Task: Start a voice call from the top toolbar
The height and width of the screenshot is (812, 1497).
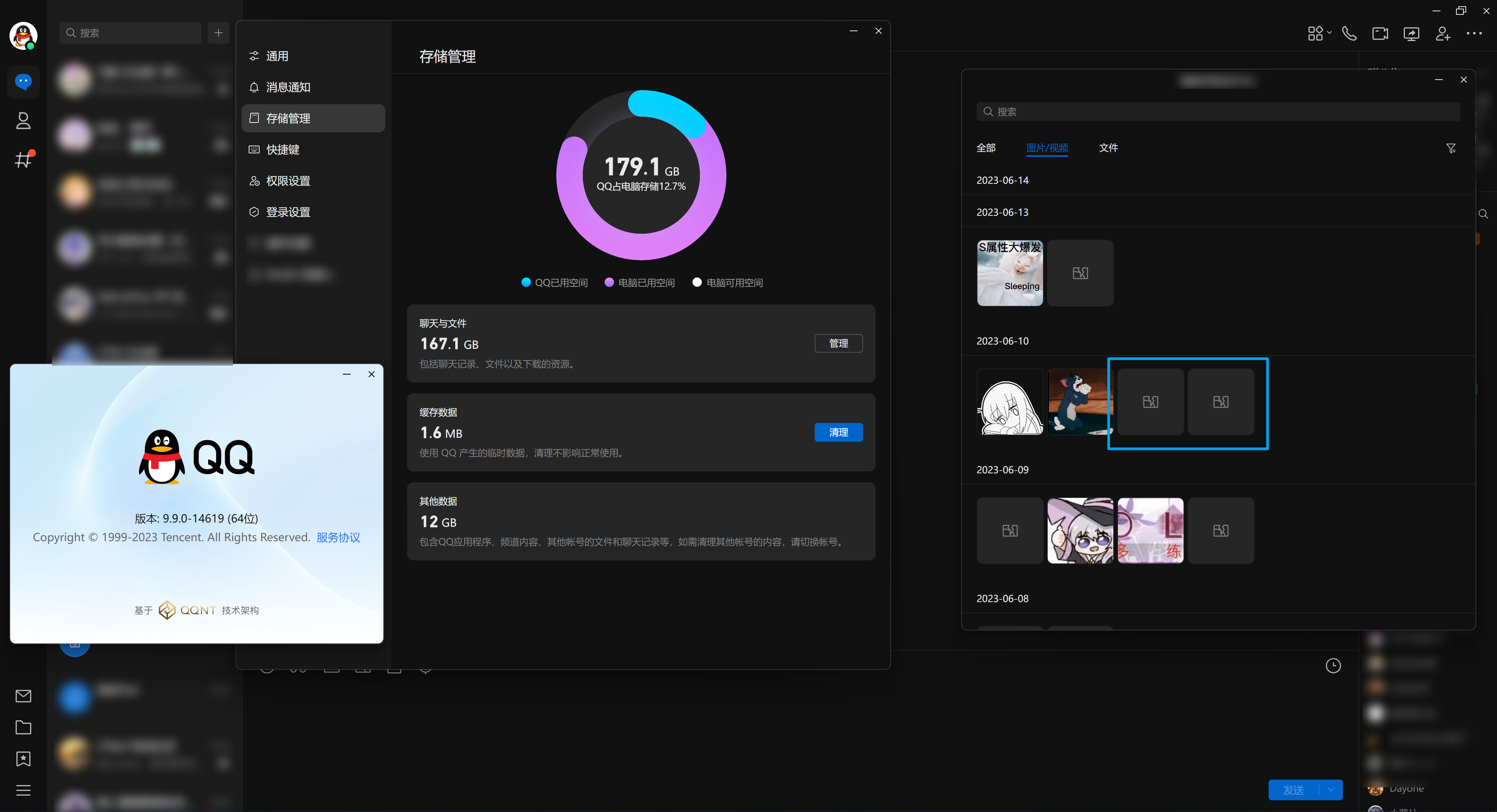Action: (x=1349, y=33)
